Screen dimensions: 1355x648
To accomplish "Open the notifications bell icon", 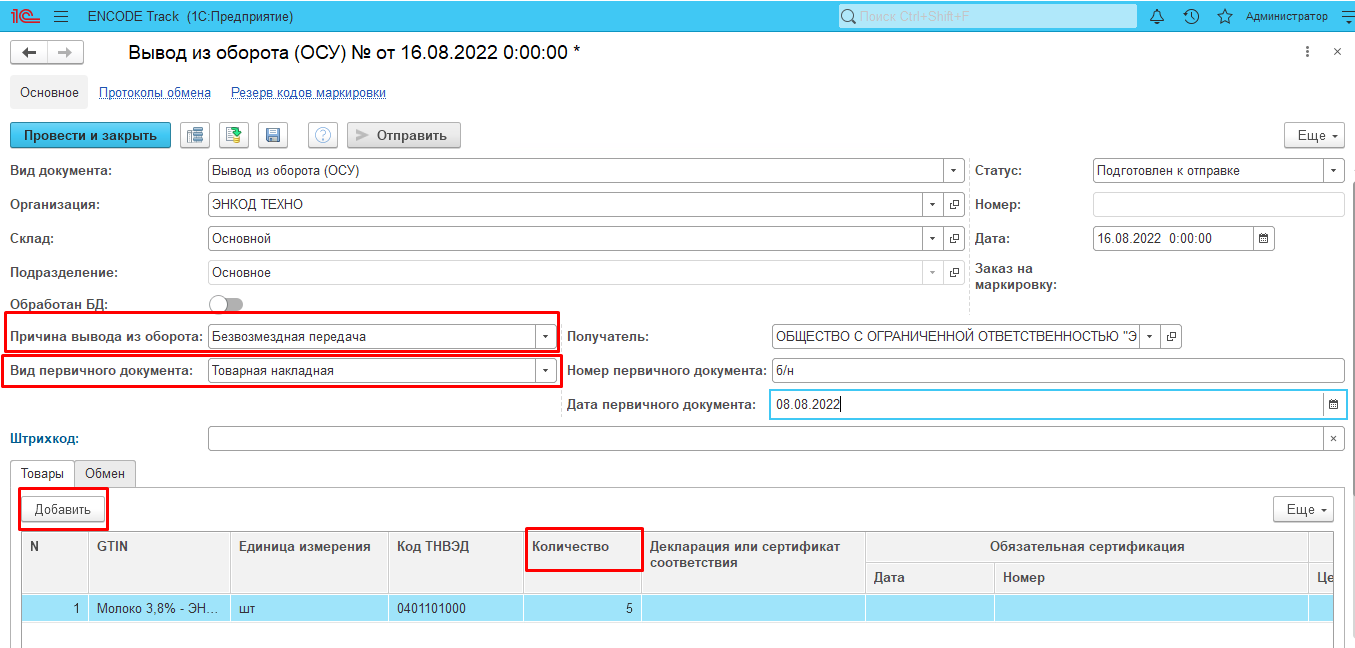I will [1157, 17].
